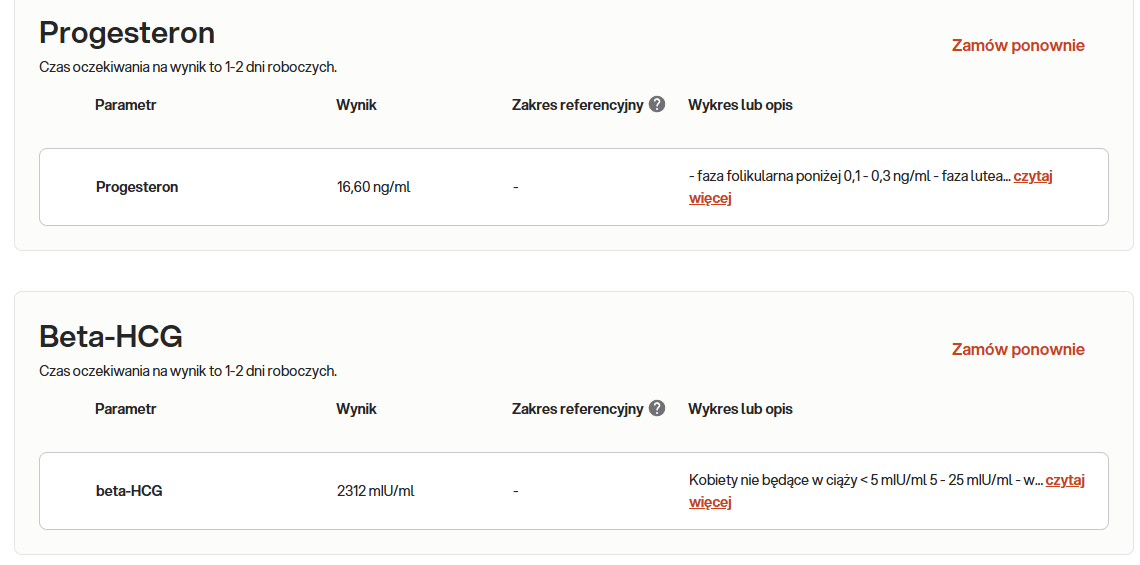The image size is (1140, 565).
Task: Click Wykres lub opis header in Beta-HCG section
Action: (x=740, y=409)
